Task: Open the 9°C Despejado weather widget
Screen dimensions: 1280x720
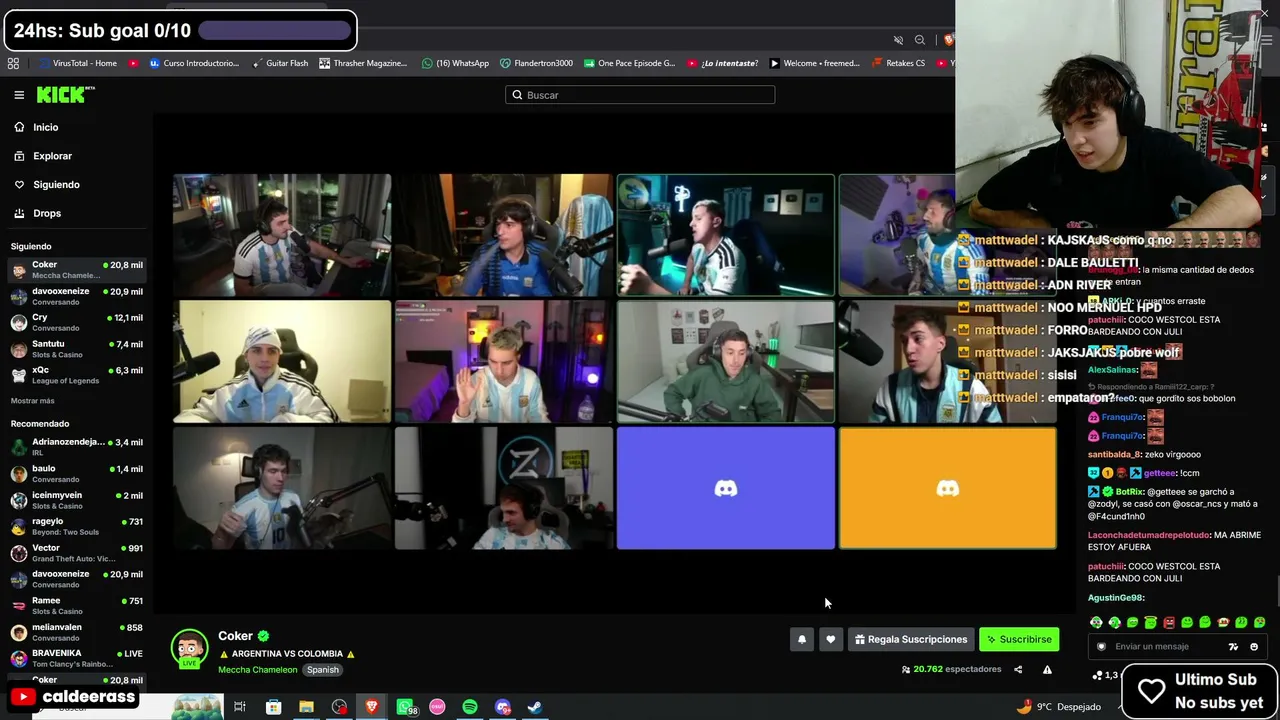Action: 1058,707
